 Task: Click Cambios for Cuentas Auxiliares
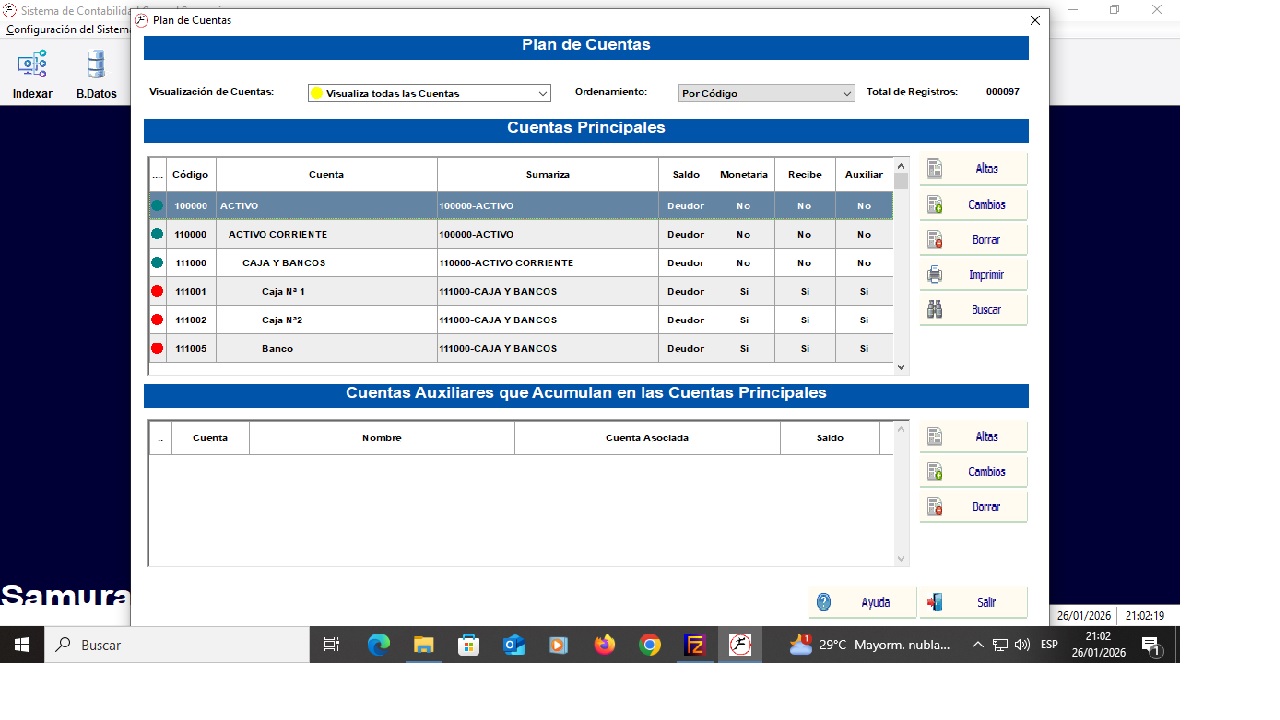click(x=973, y=472)
